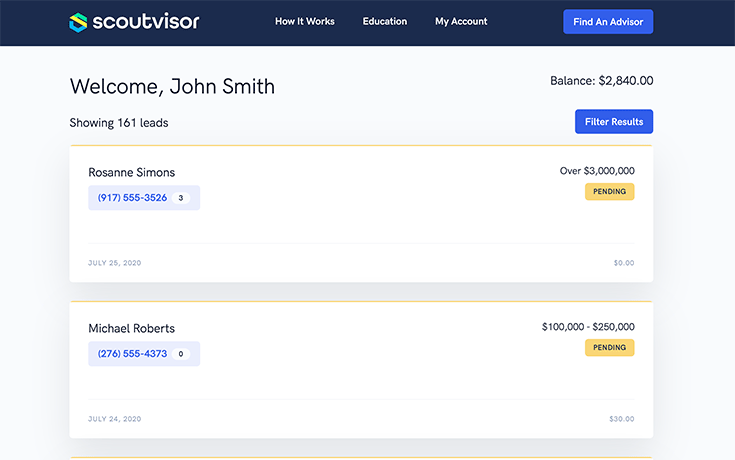Click Michael Roberts' PENDING status badge
735x460 pixels.
(609, 348)
